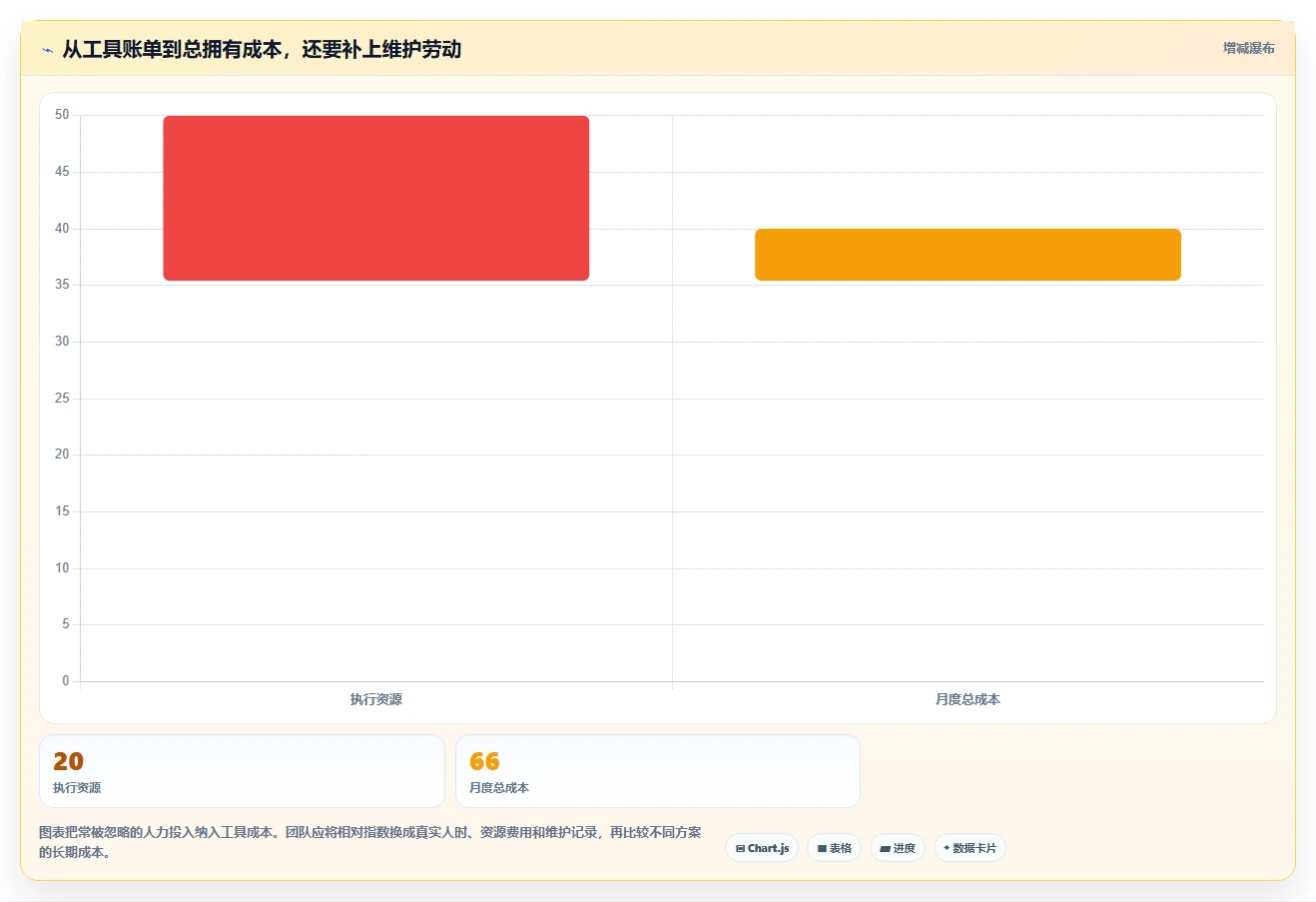The image size is (1316, 902).
Task: Click the red 执行资源 waterfall bar
Action: tap(376, 198)
